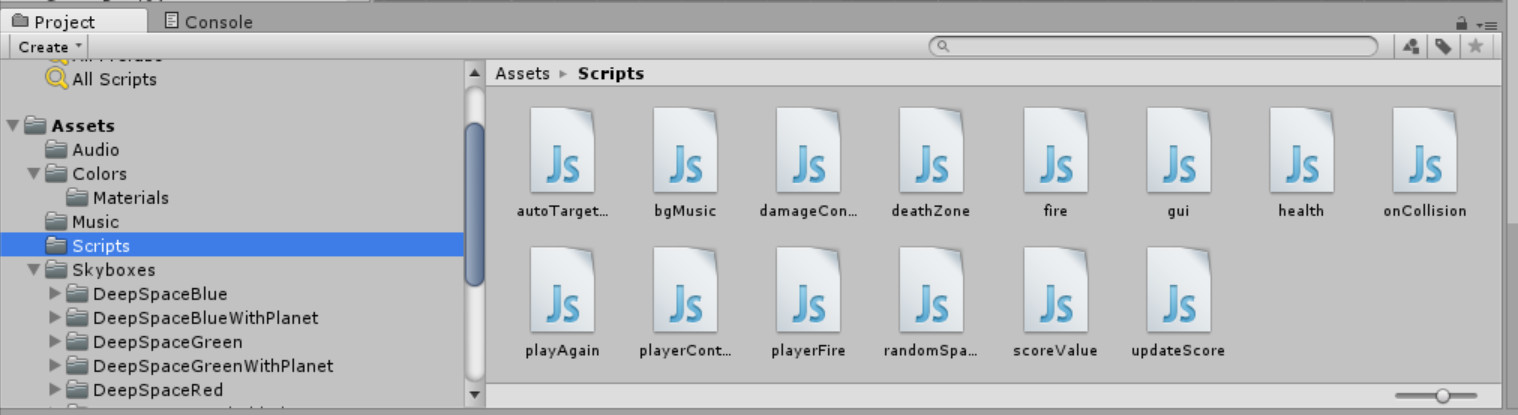This screenshot has width=1518, height=415.
Task: Collapse the Colors folder arrow
Action: [33, 174]
